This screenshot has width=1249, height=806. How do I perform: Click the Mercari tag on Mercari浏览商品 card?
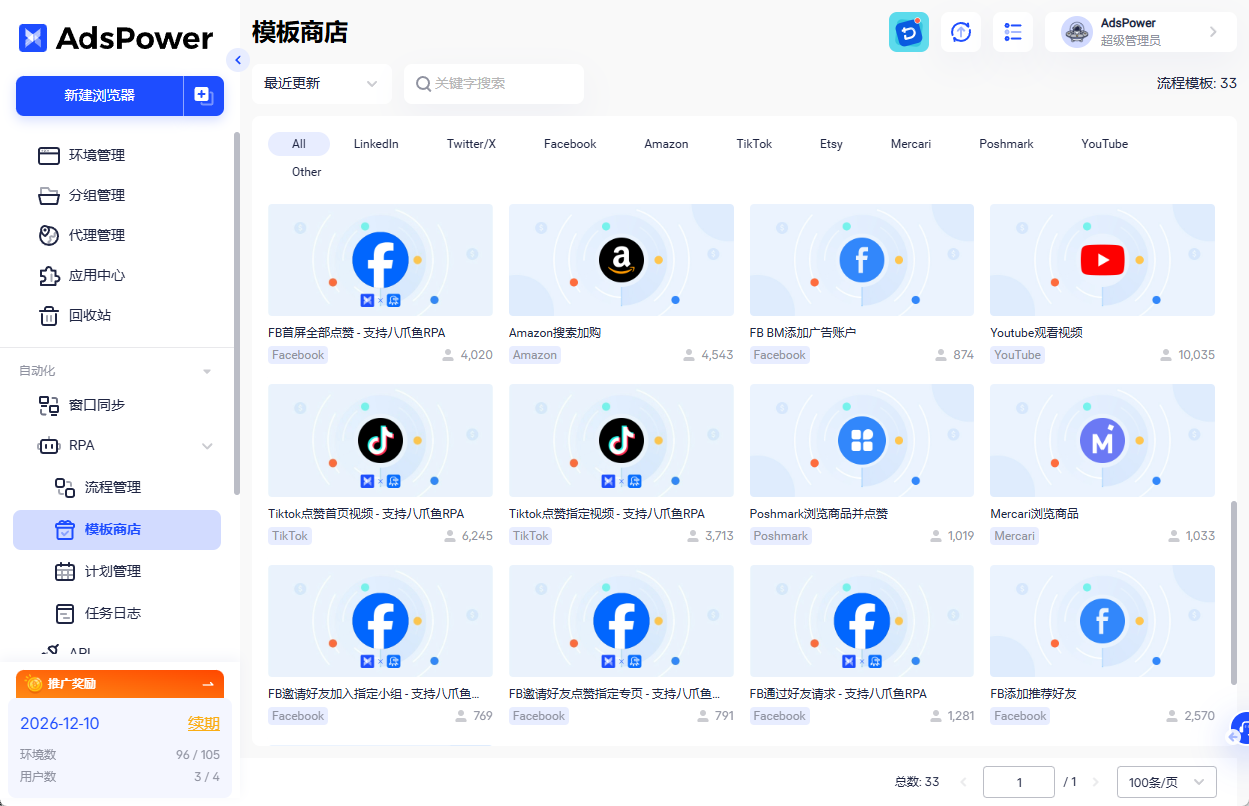pyautogui.click(x=1015, y=536)
